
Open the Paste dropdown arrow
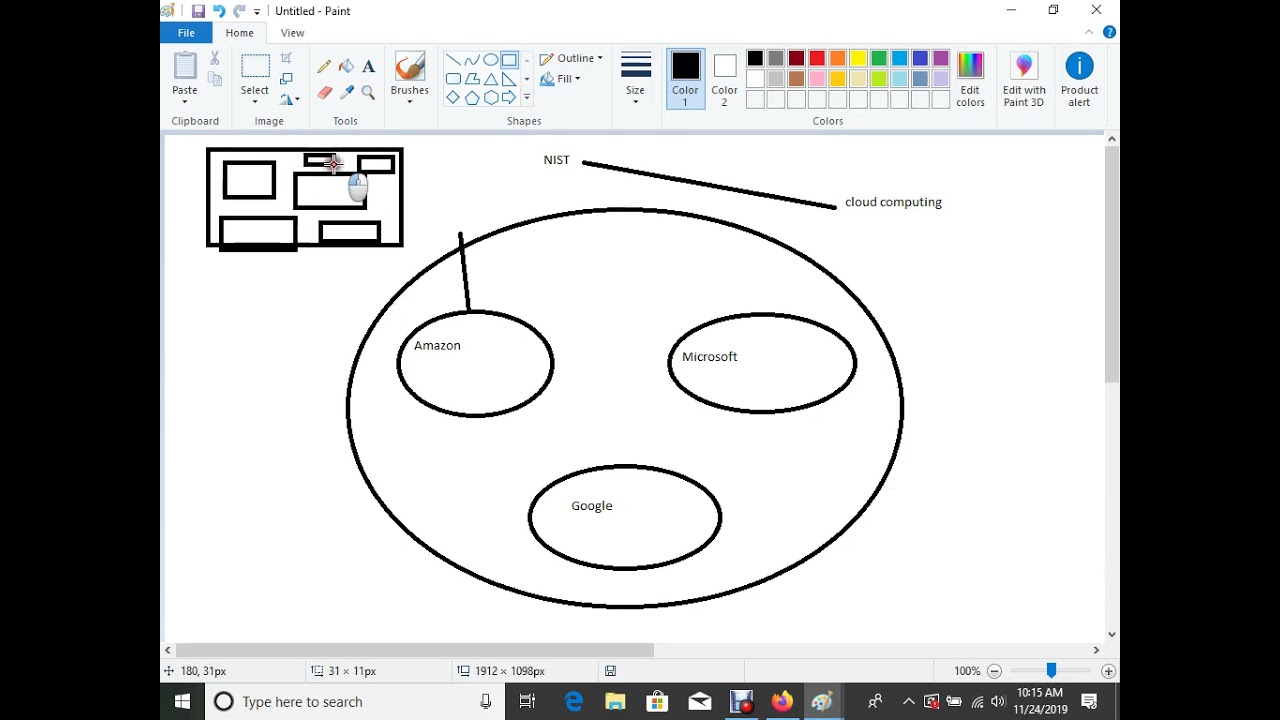click(185, 102)
